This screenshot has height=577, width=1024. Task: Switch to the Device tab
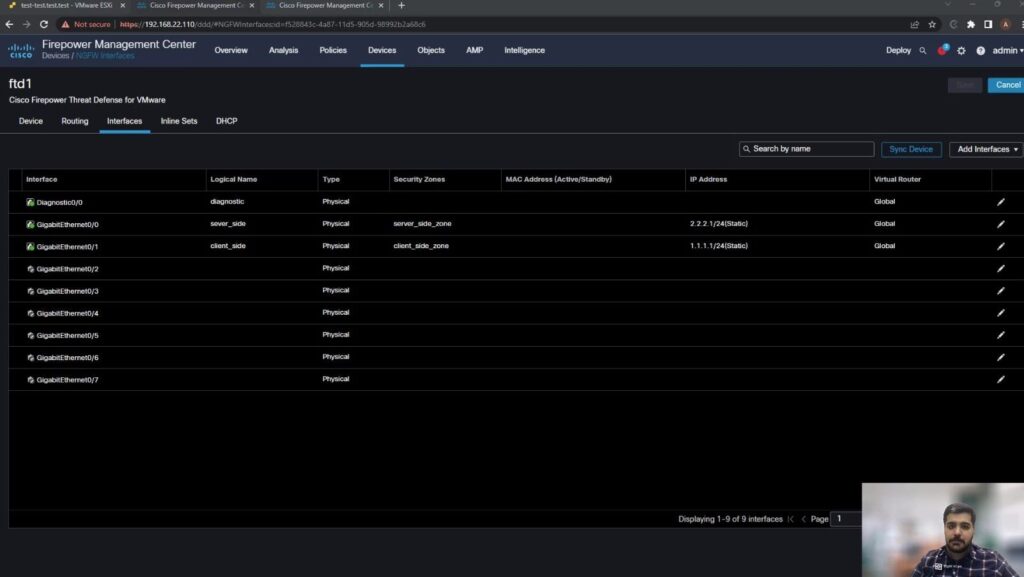(x=31, y=121)
